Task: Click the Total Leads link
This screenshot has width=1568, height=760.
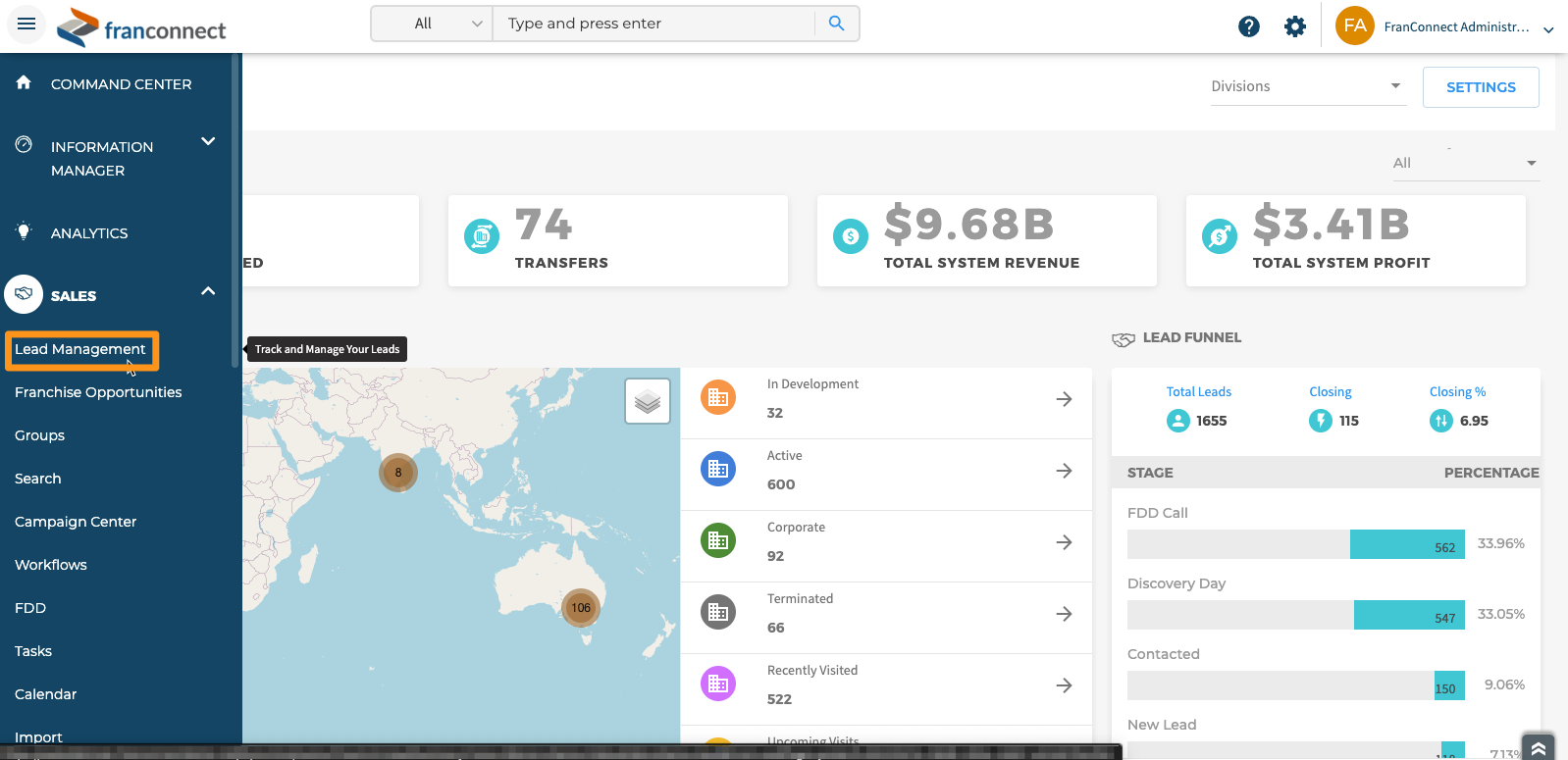Action: click(x=1198, y=392)
